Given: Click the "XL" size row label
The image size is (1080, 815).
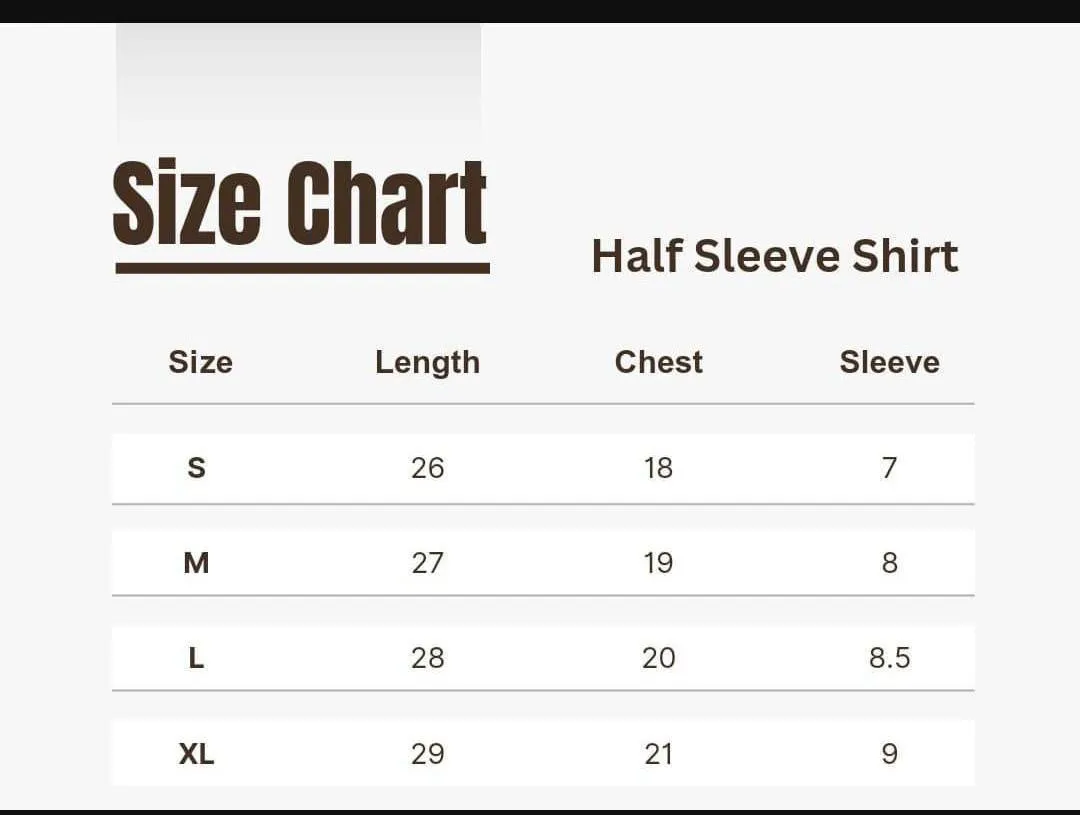Looking at the screenshot, I should [197, 753].
